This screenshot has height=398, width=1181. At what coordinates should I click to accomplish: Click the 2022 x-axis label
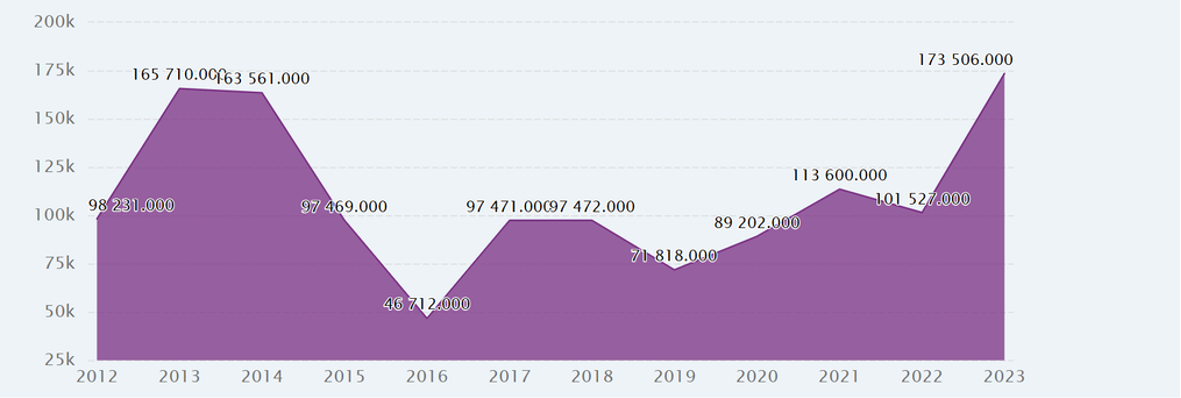coord(922,376)
